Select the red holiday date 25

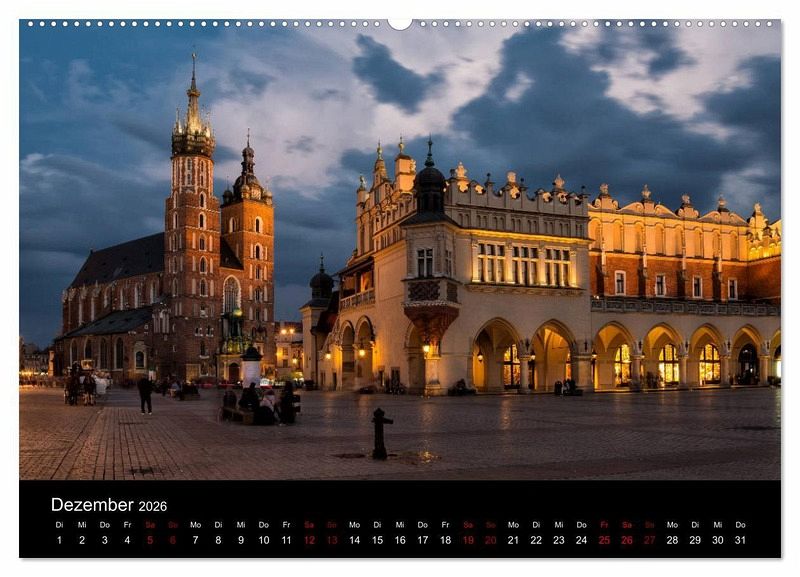tap(604, 540)
